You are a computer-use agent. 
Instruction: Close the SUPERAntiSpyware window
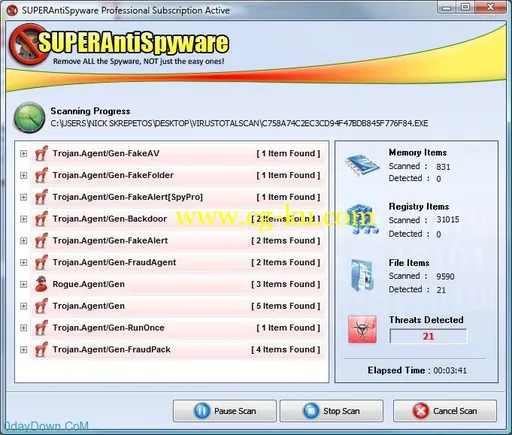pyautogui.click(x=490, y=7)
